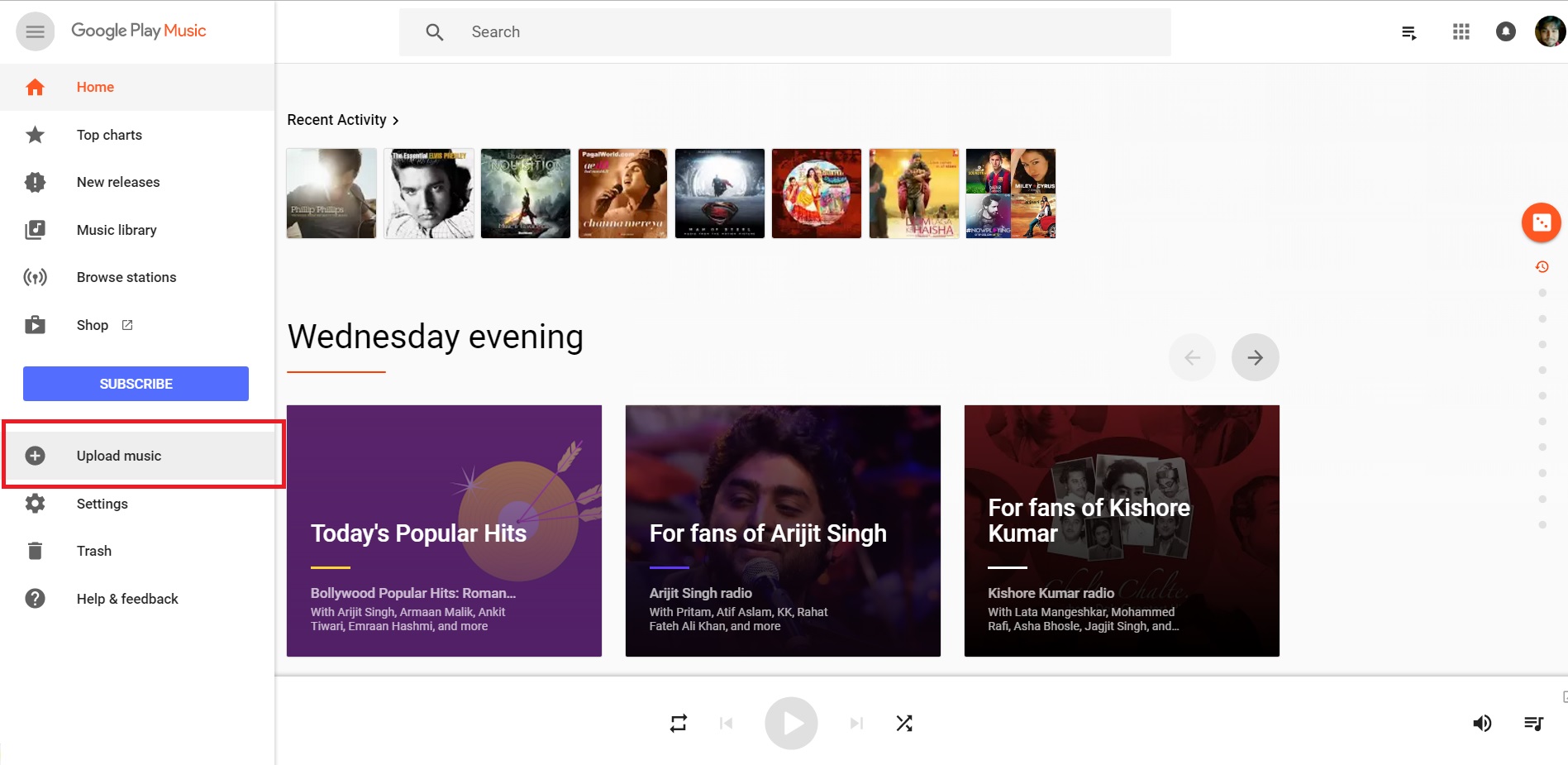
Task: Open the Man of Steel album thumbnail
Action: click(x=720, y=194)
